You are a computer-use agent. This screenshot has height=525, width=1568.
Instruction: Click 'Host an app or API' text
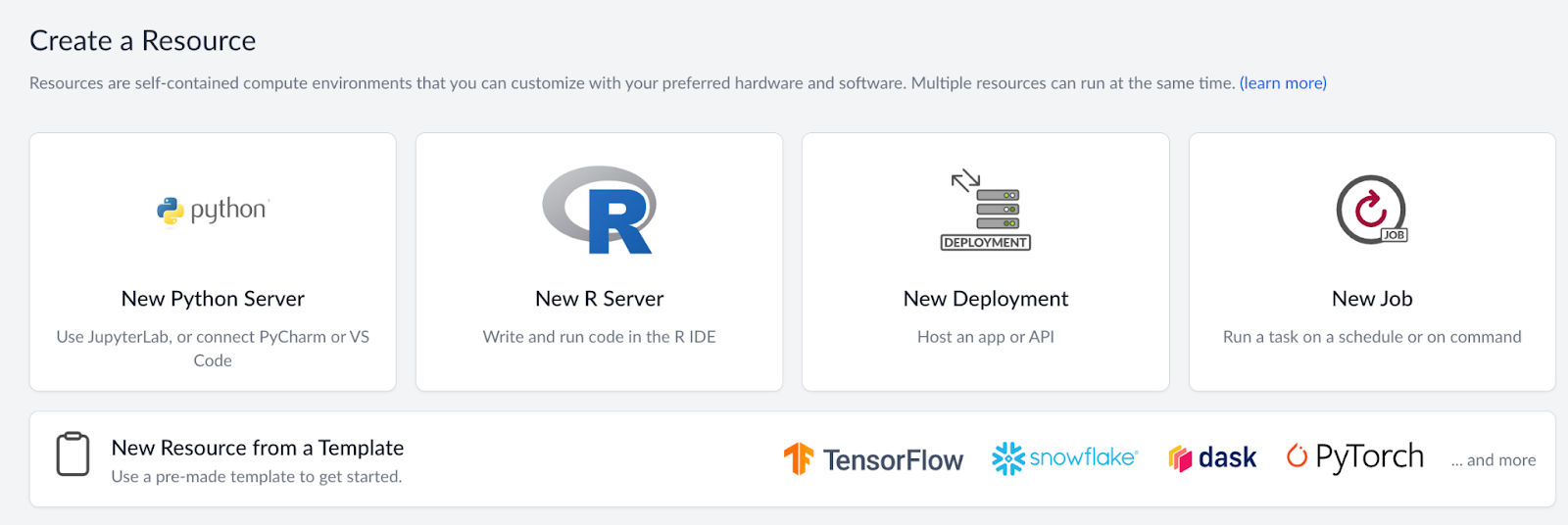[986, 337]
